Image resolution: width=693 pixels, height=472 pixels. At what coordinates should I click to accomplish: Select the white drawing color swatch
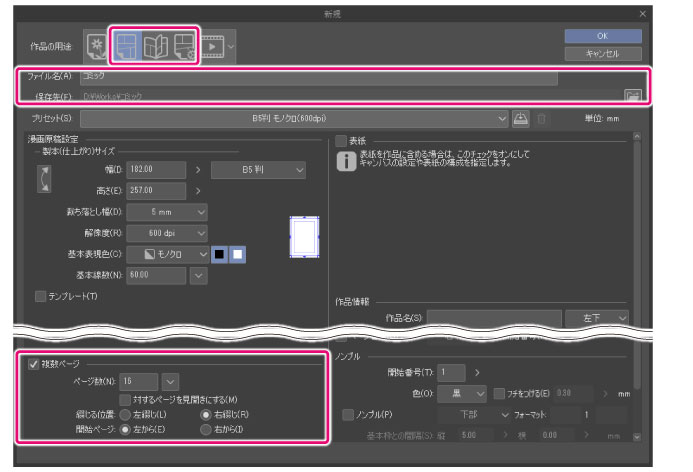pyautogui.click(x=237, y=254)
